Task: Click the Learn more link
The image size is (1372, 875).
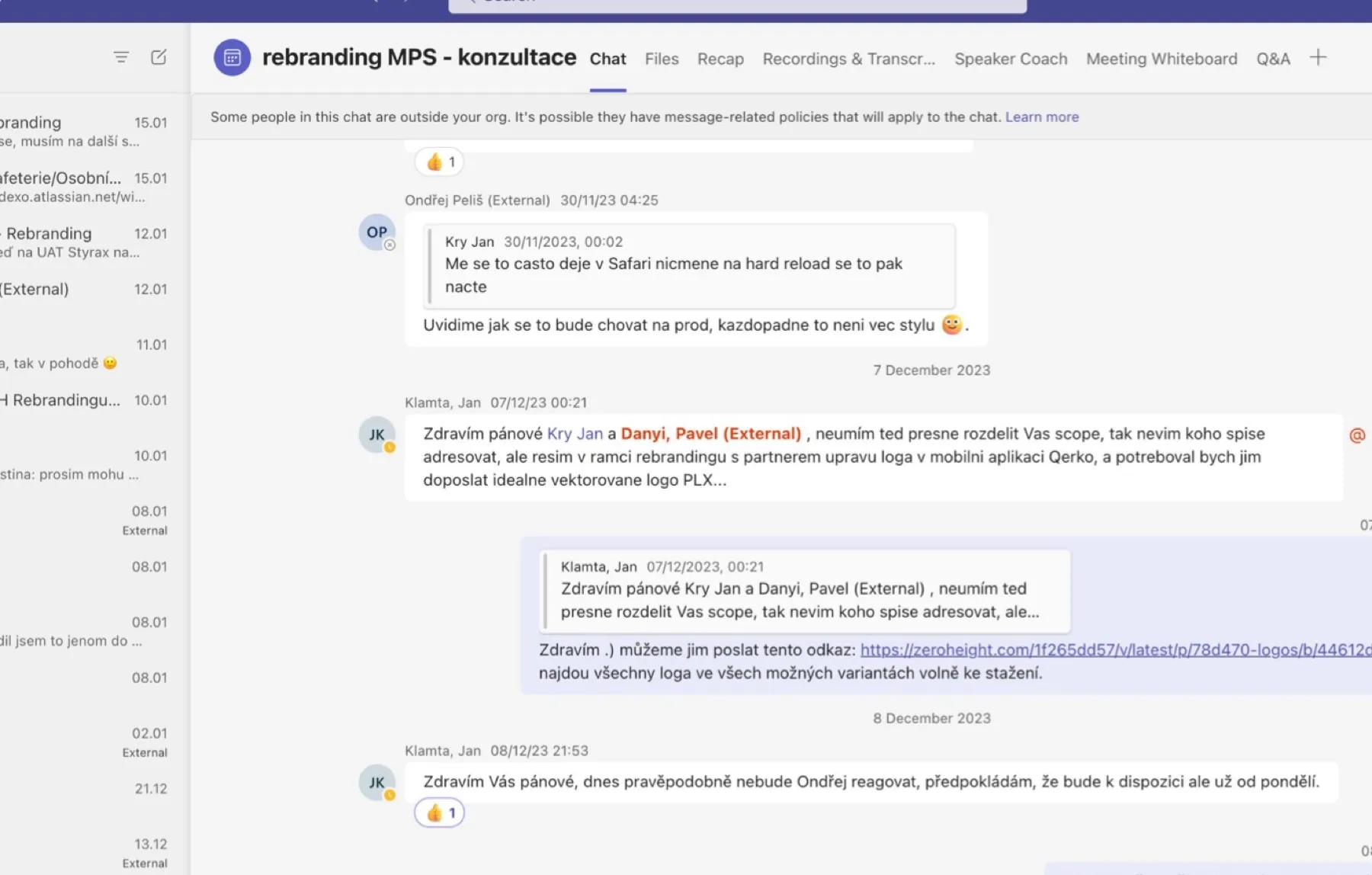Action: 1042,117
